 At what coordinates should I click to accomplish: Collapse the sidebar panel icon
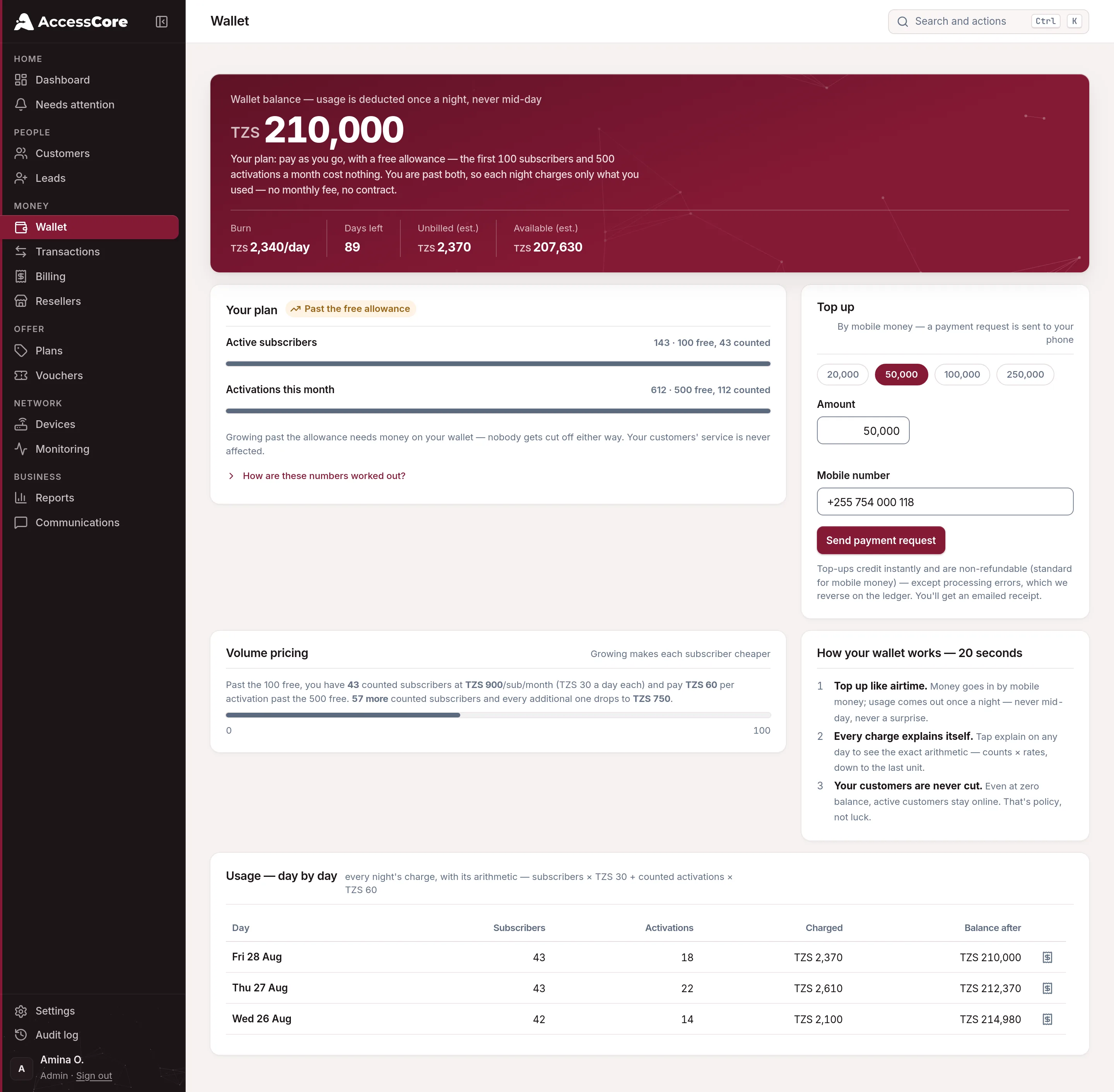tap(162, 22)
